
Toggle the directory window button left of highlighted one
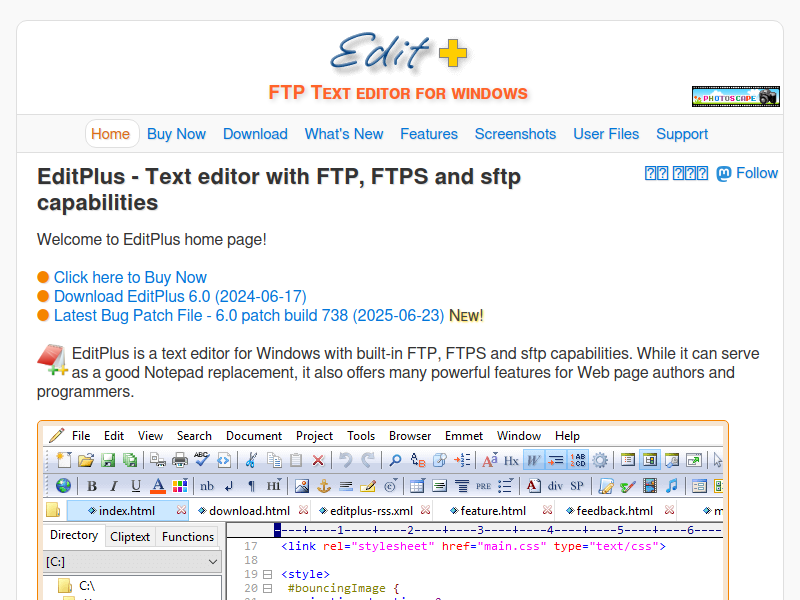pos(628,460)
